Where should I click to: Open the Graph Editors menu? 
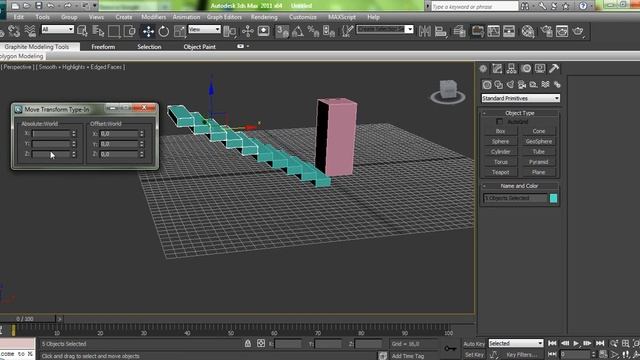tap(224, 17)
